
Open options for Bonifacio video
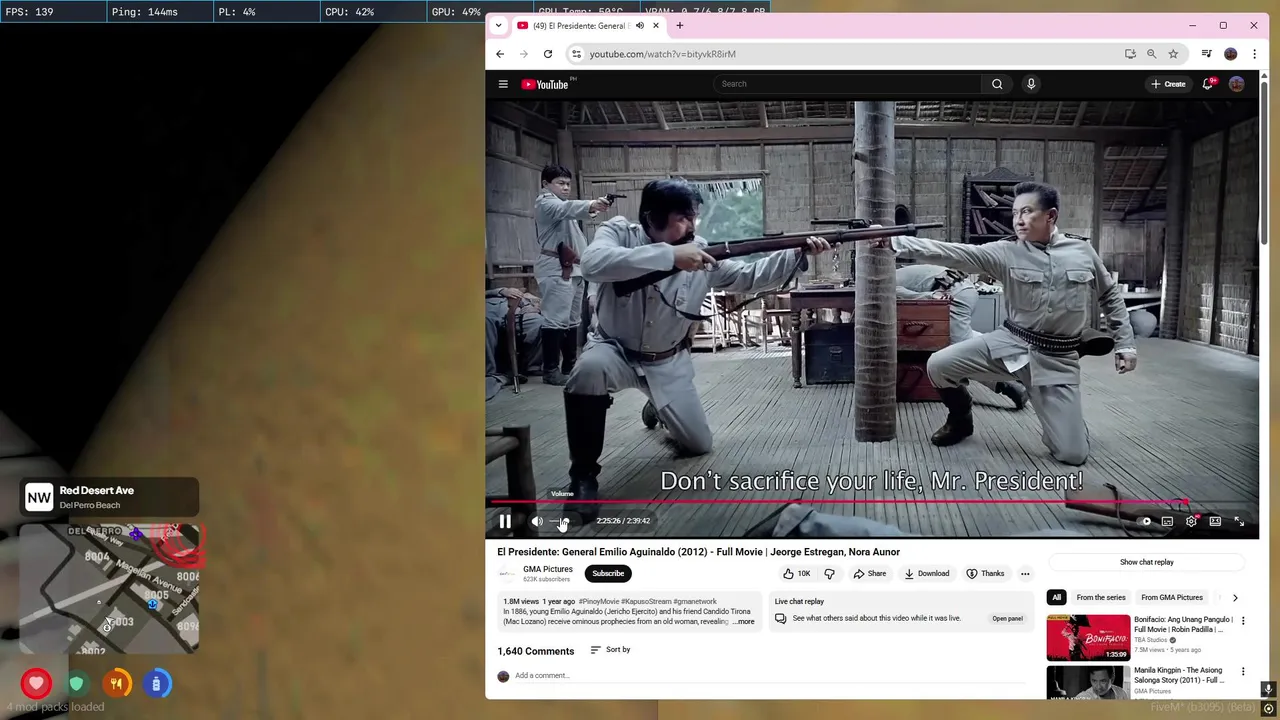click(x=1243, y=621)
